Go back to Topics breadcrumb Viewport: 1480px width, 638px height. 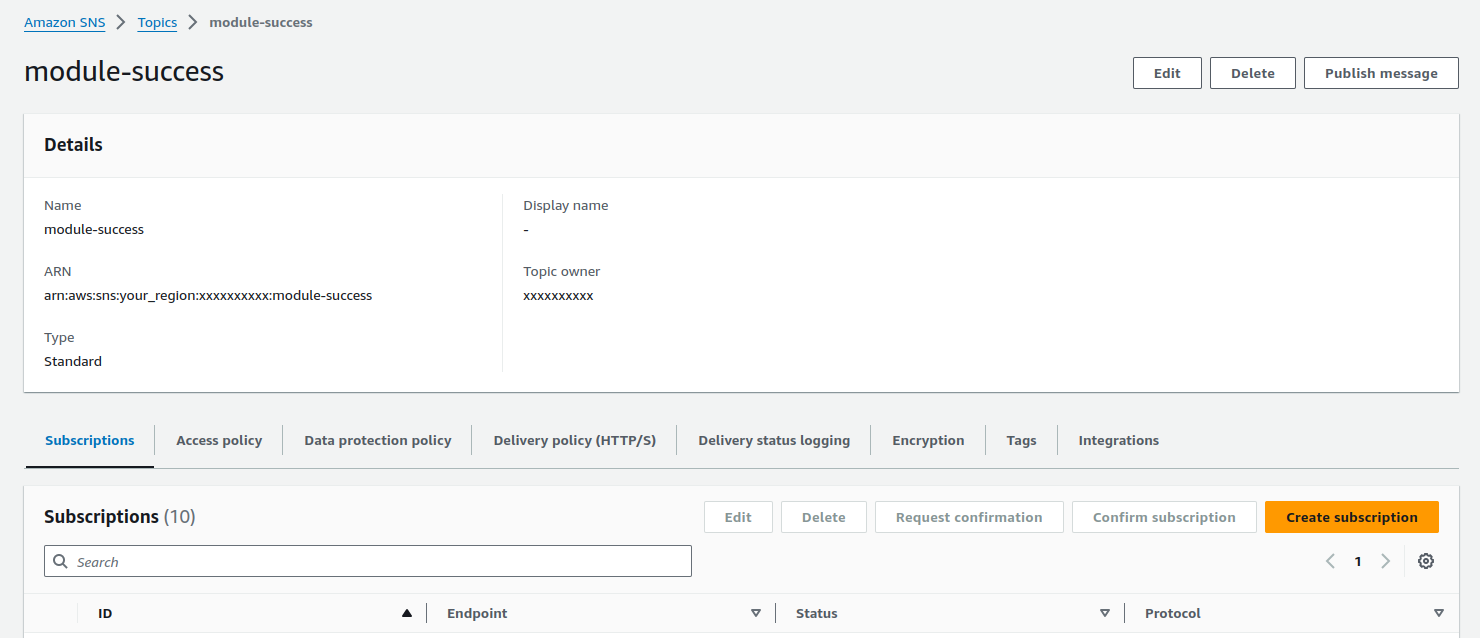pyautogui.click(x=157, y=22)
